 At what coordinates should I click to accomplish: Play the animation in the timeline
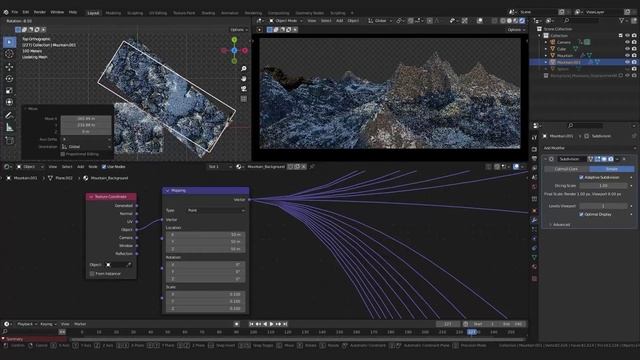coord(272,324)
